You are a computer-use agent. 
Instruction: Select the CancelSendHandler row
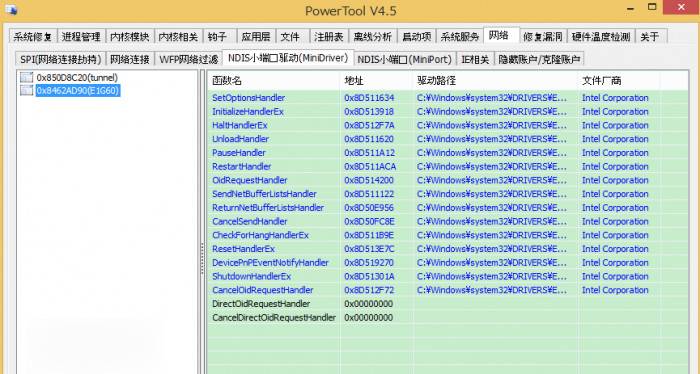pos(448,221)
